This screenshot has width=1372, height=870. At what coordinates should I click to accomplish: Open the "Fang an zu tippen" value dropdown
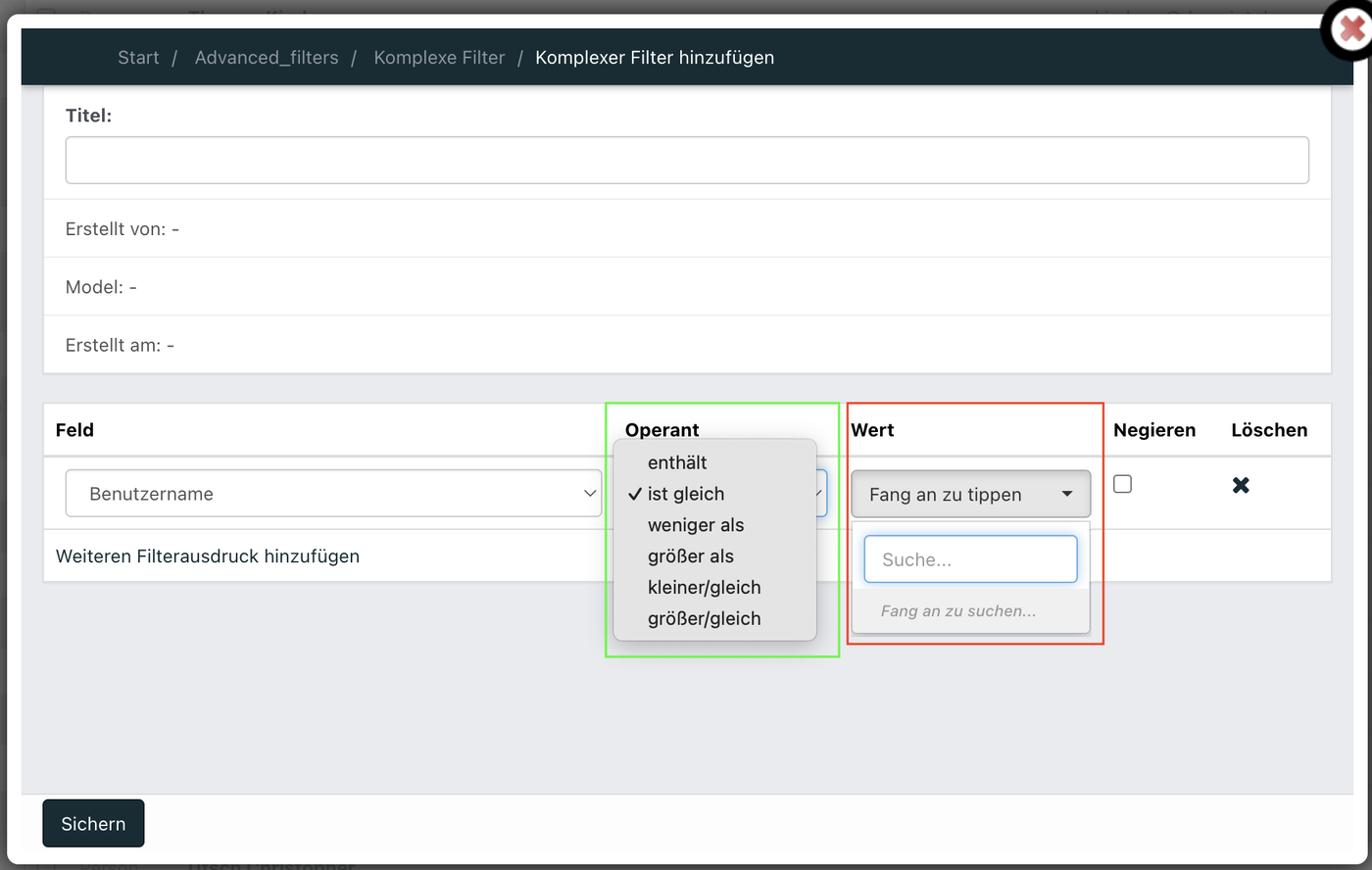point(969,494)
